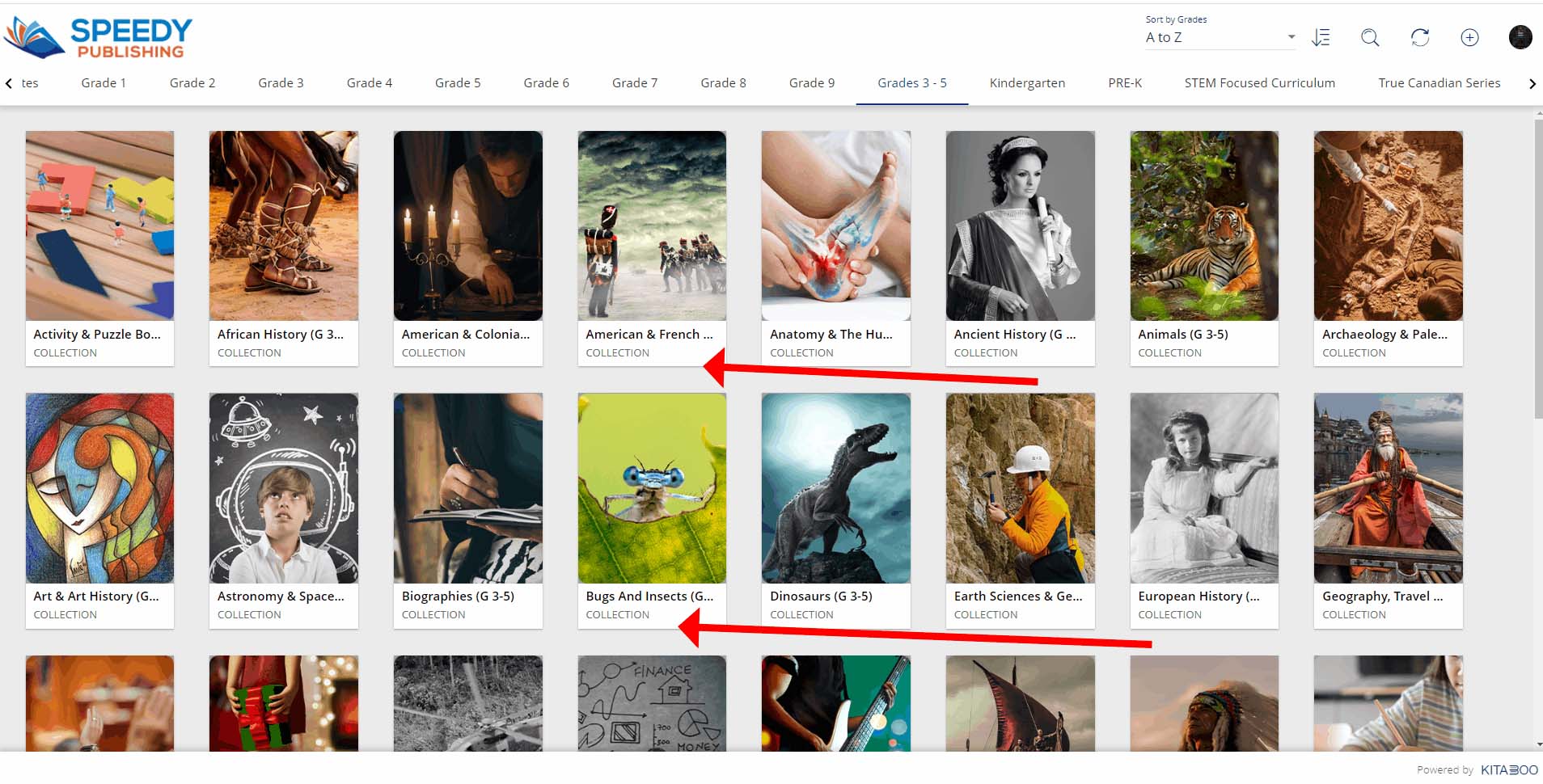Screen dimensions: 1543x784
Task: Open the Viking ship collection thumbnail
Action: coord(1021,703)
